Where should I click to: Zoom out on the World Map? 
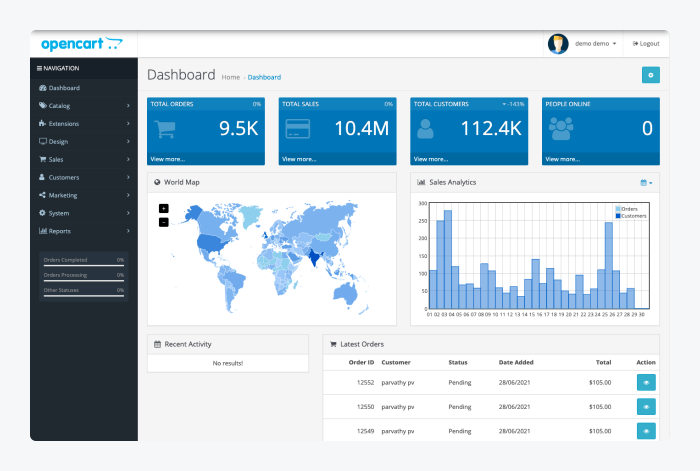coord(164,221)
